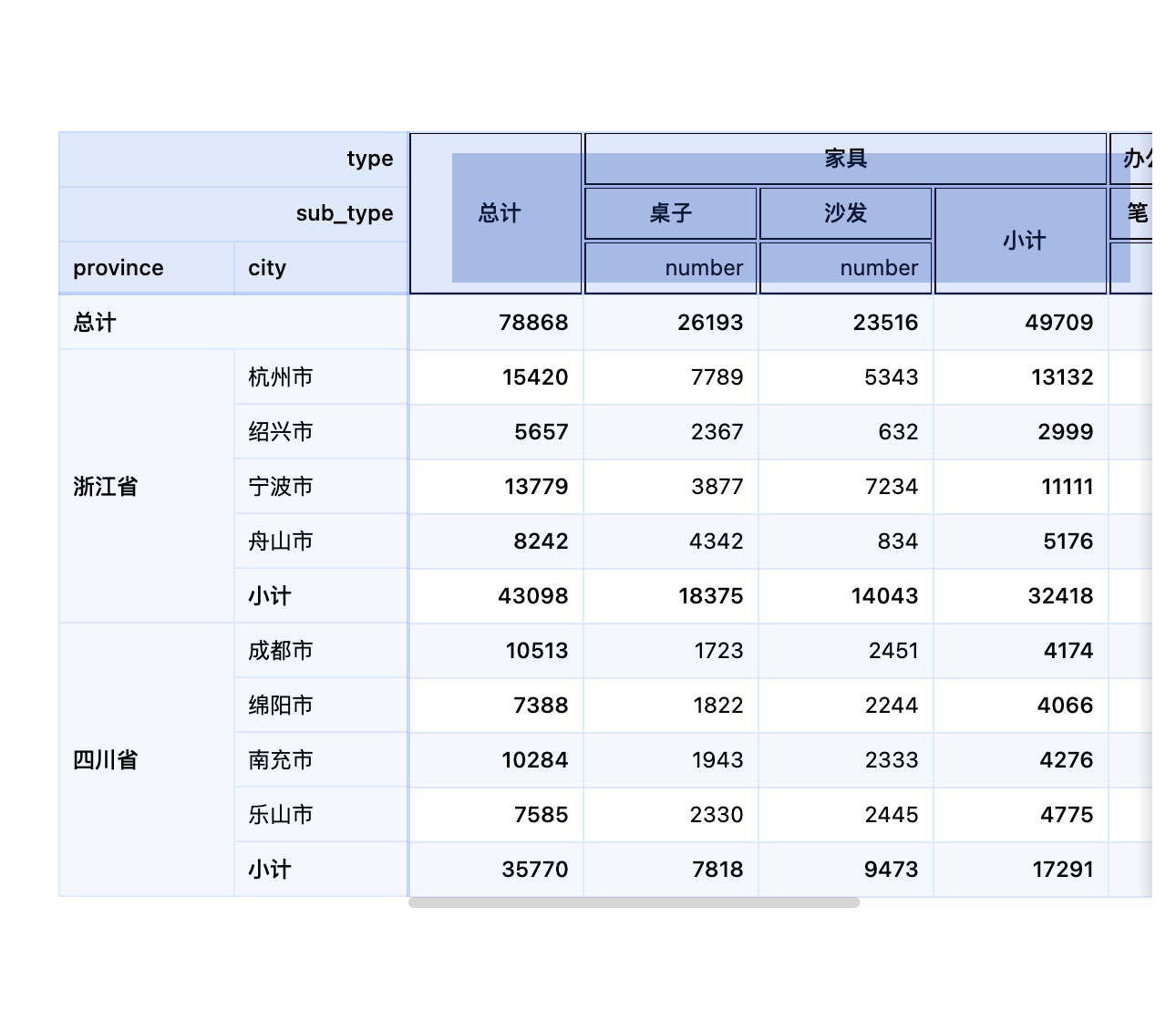This screenshot has width=1176, height=1010.
Task: Click cell 5657 in 绍兴市 row
Action: point(496,432)
